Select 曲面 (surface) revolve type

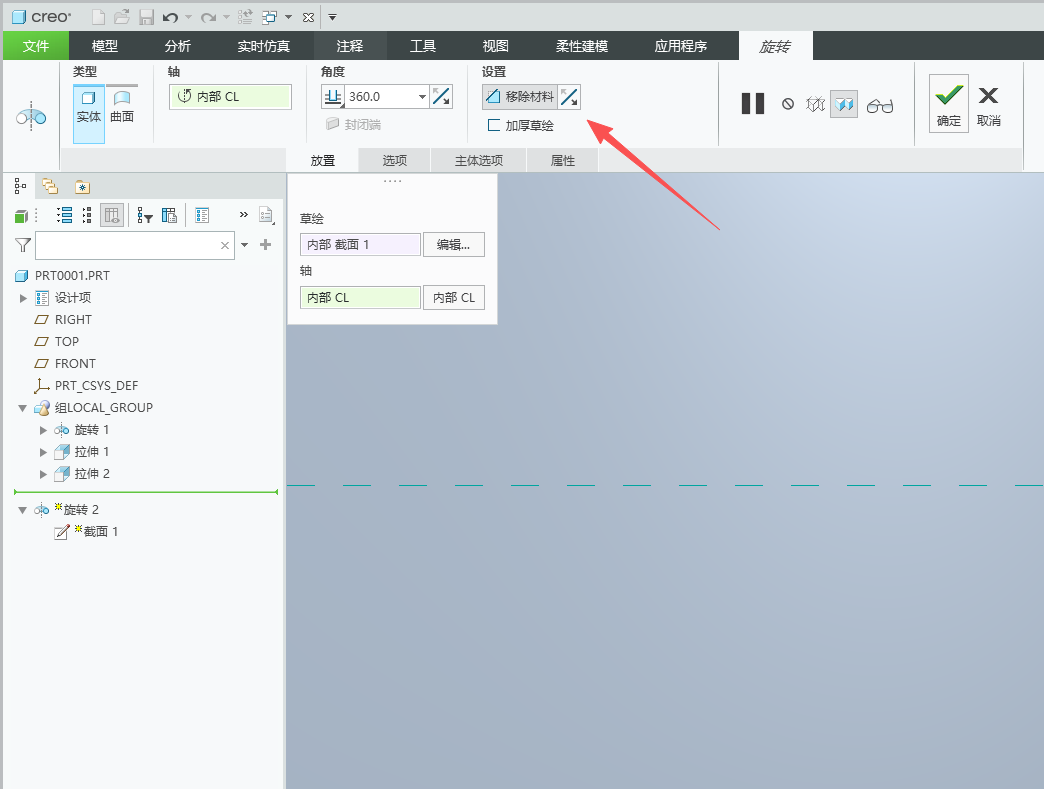(122, 107)
